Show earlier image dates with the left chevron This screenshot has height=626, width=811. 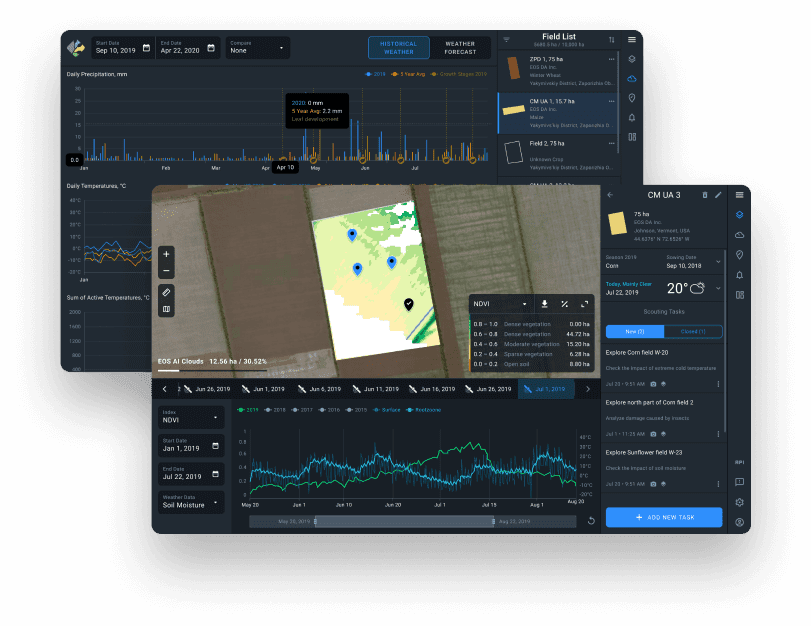pos(164,389)
